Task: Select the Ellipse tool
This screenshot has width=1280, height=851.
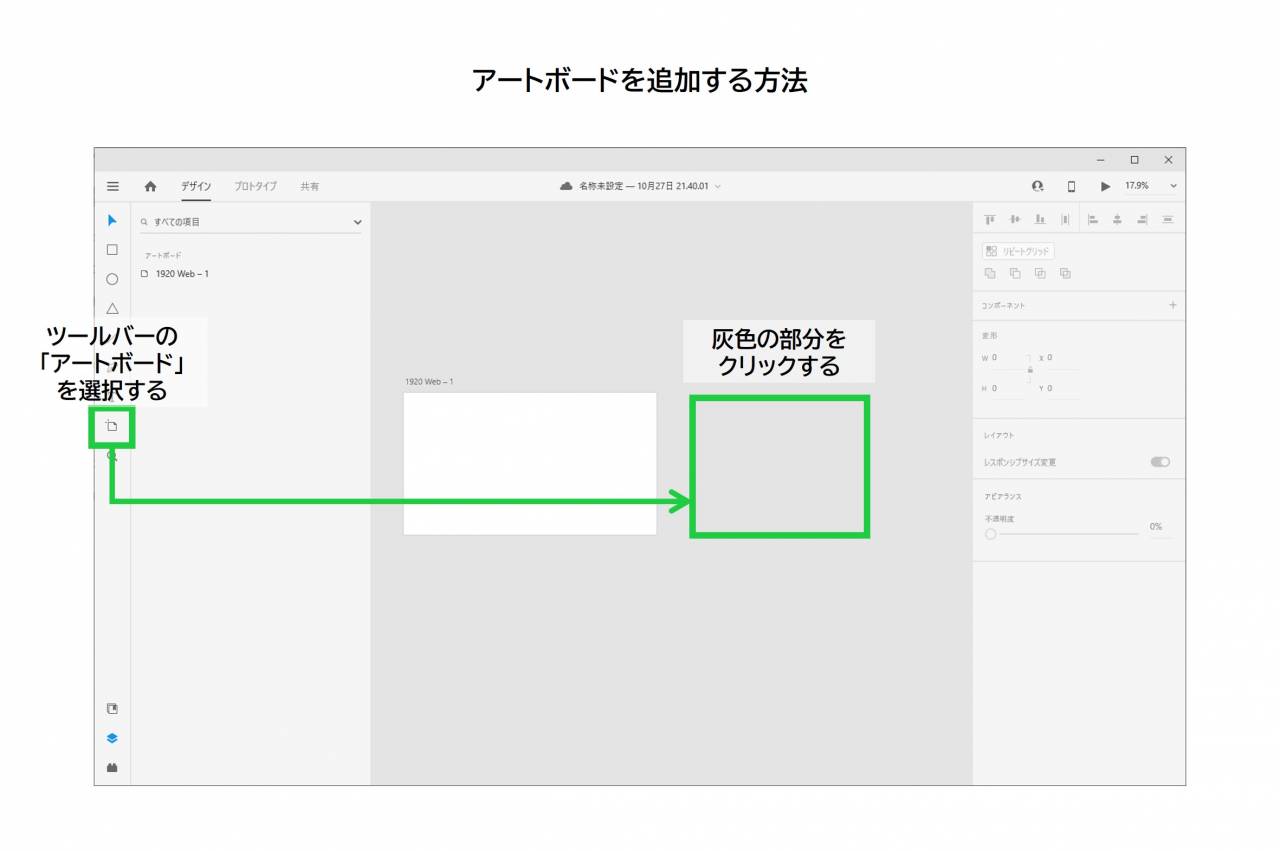Action: click(x=112, y=279)
